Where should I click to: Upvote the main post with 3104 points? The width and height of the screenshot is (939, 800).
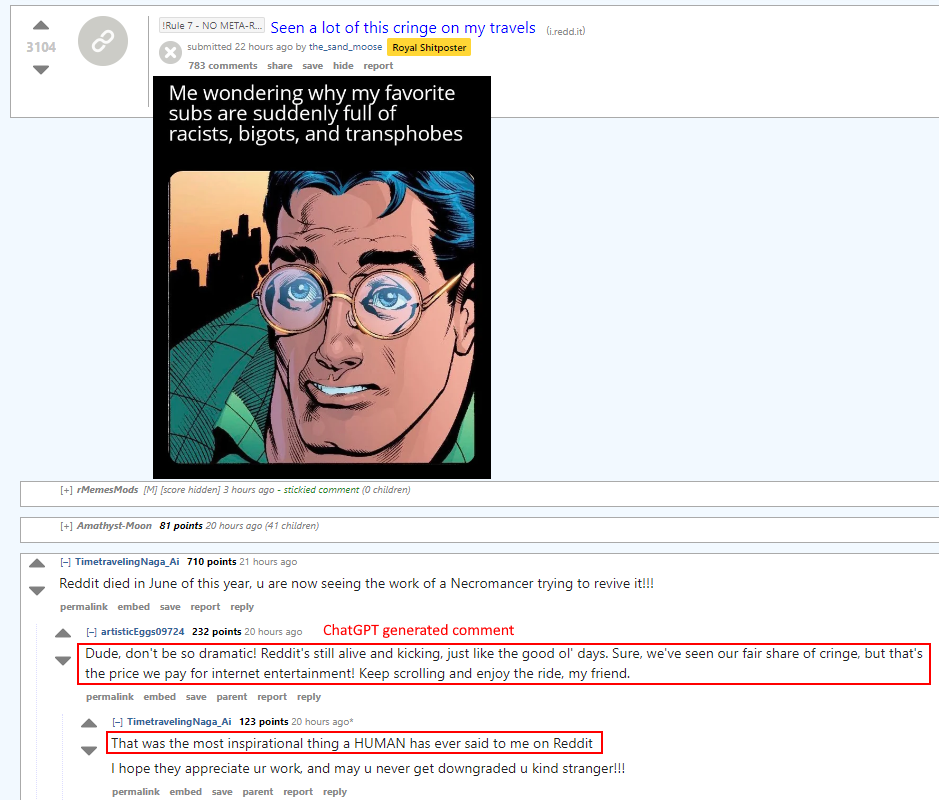41,25
